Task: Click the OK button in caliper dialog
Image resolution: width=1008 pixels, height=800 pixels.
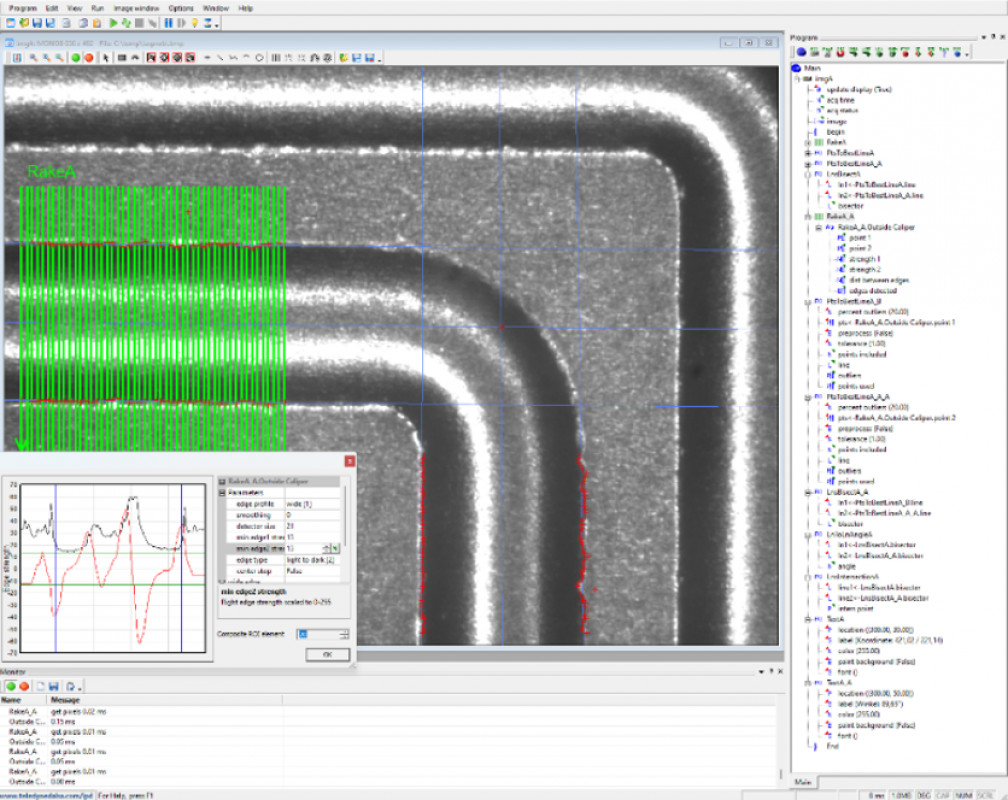Action: [327, 654]
